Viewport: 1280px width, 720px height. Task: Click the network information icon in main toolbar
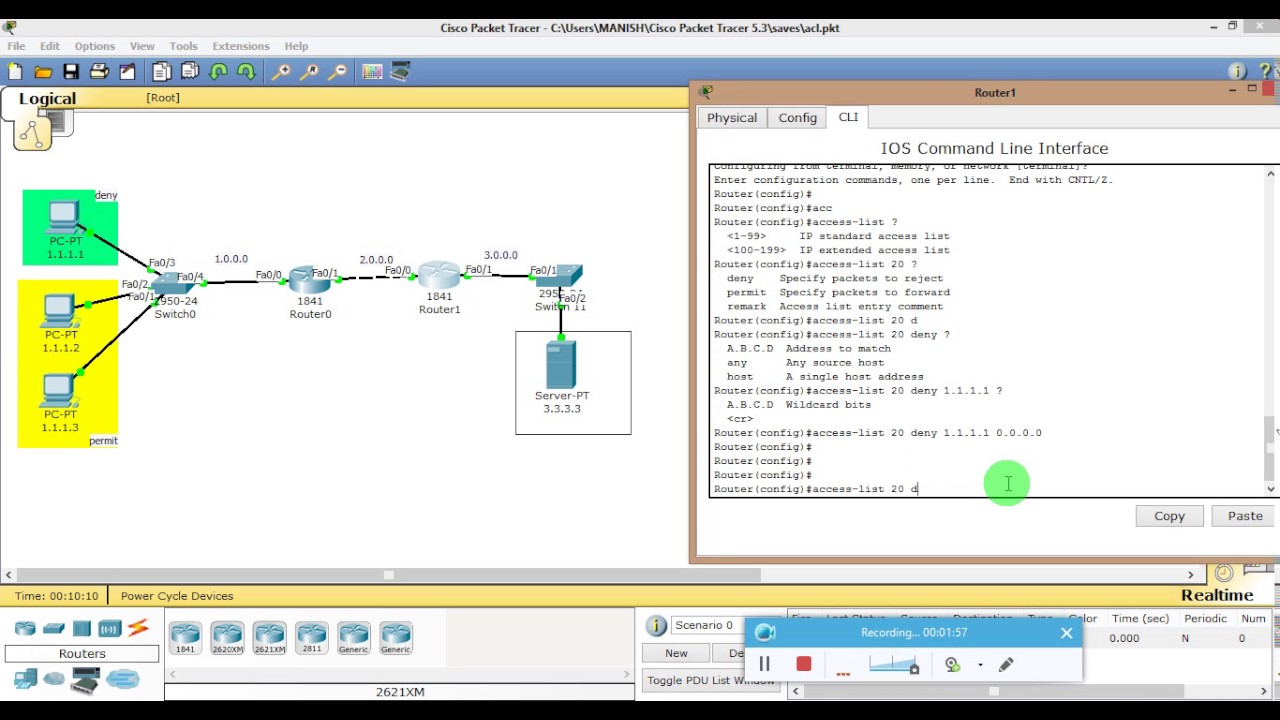tap(1237, 72)
